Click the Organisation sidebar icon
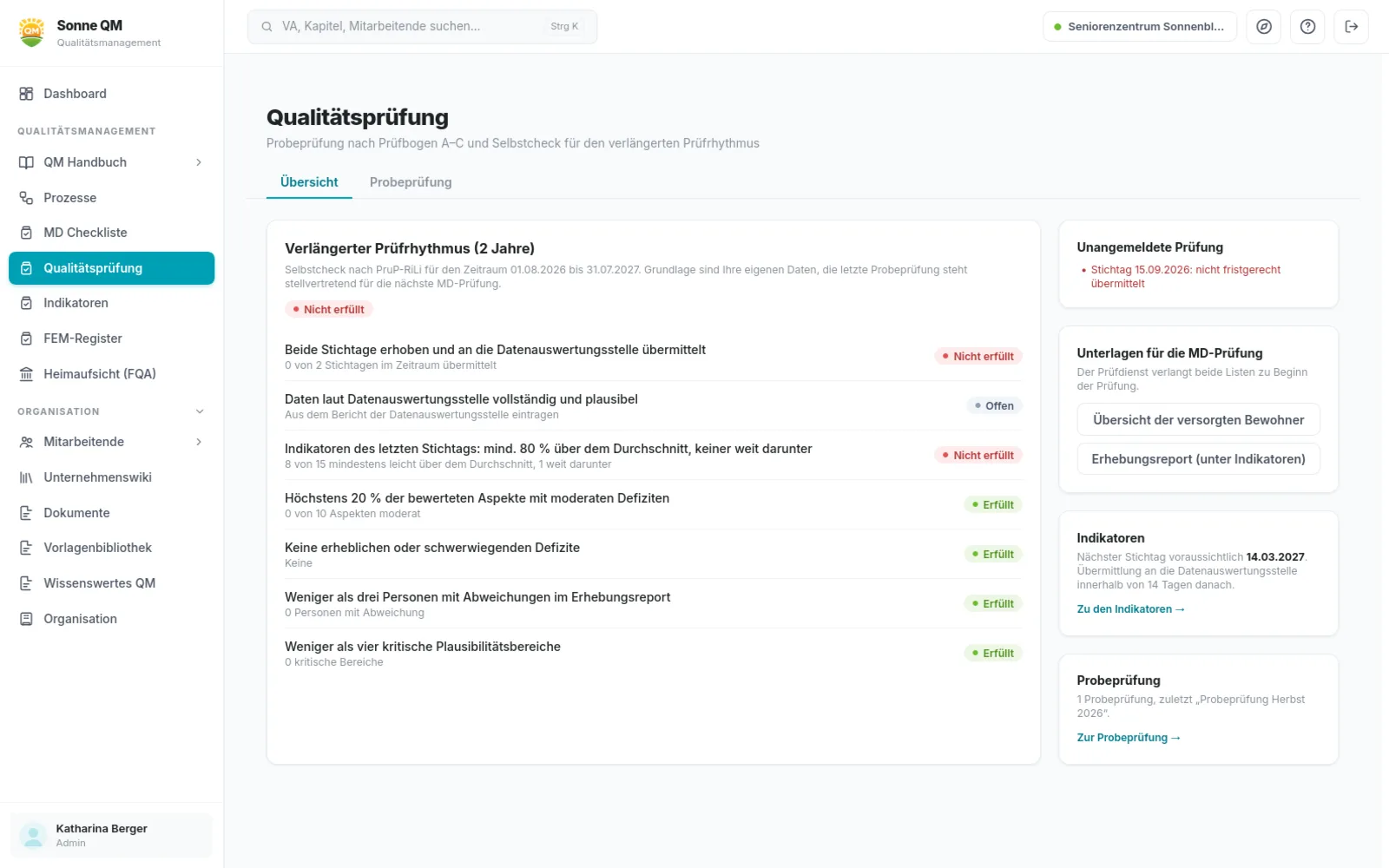 pos(26,619)
